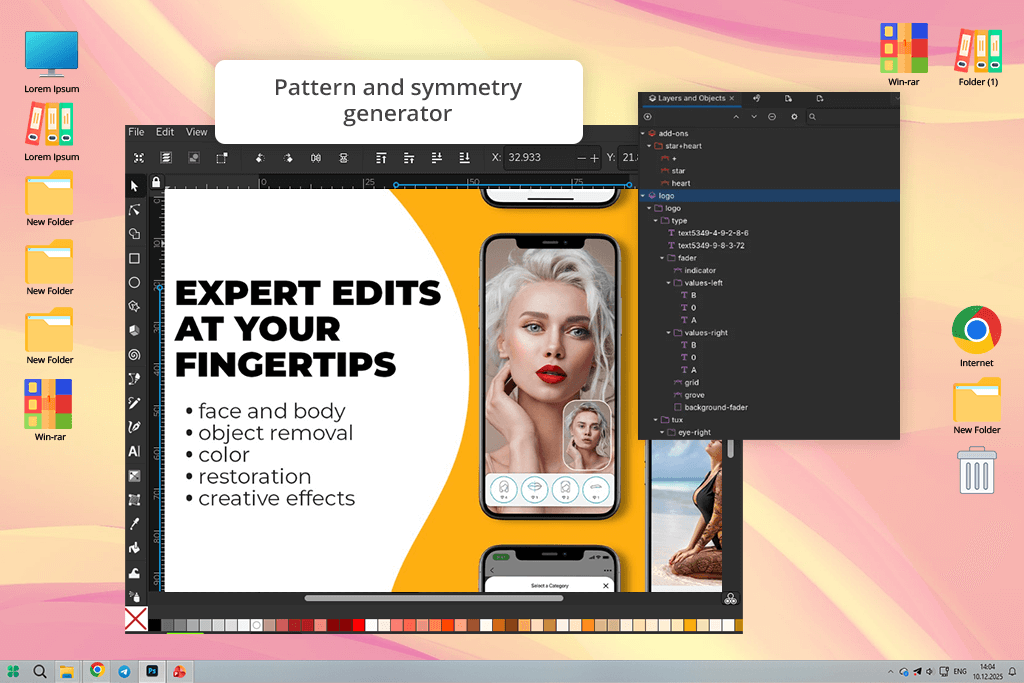Select the Shape Builder tool
The height and width of the screenshot is (683, 1024).
coord(135,234)
